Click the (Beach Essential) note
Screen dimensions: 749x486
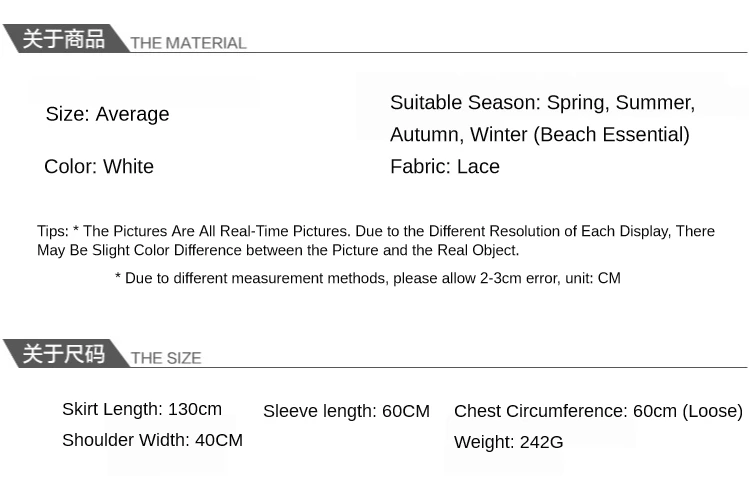click(x=612, y=134)
